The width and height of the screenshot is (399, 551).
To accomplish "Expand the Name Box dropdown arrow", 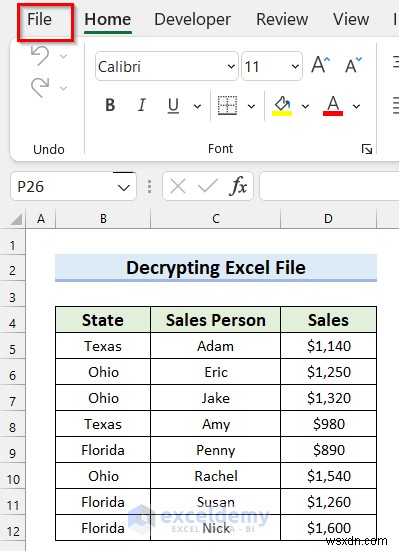I will point(124,187).
